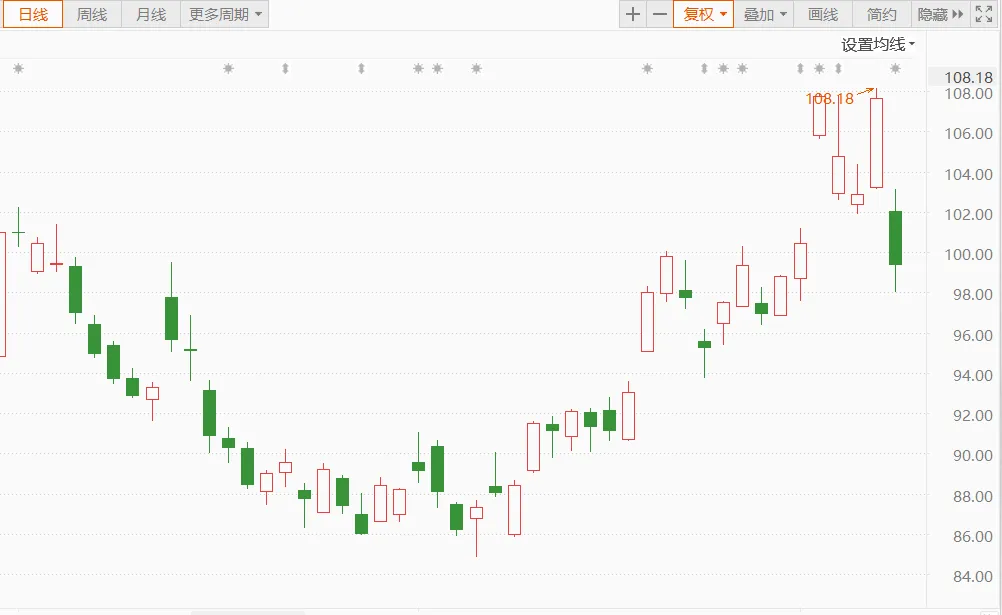The width and height of the screenshot is (1002, 615).
Task: Click the double-arrow 隐藏 button
Action: [x=940, y=14]
